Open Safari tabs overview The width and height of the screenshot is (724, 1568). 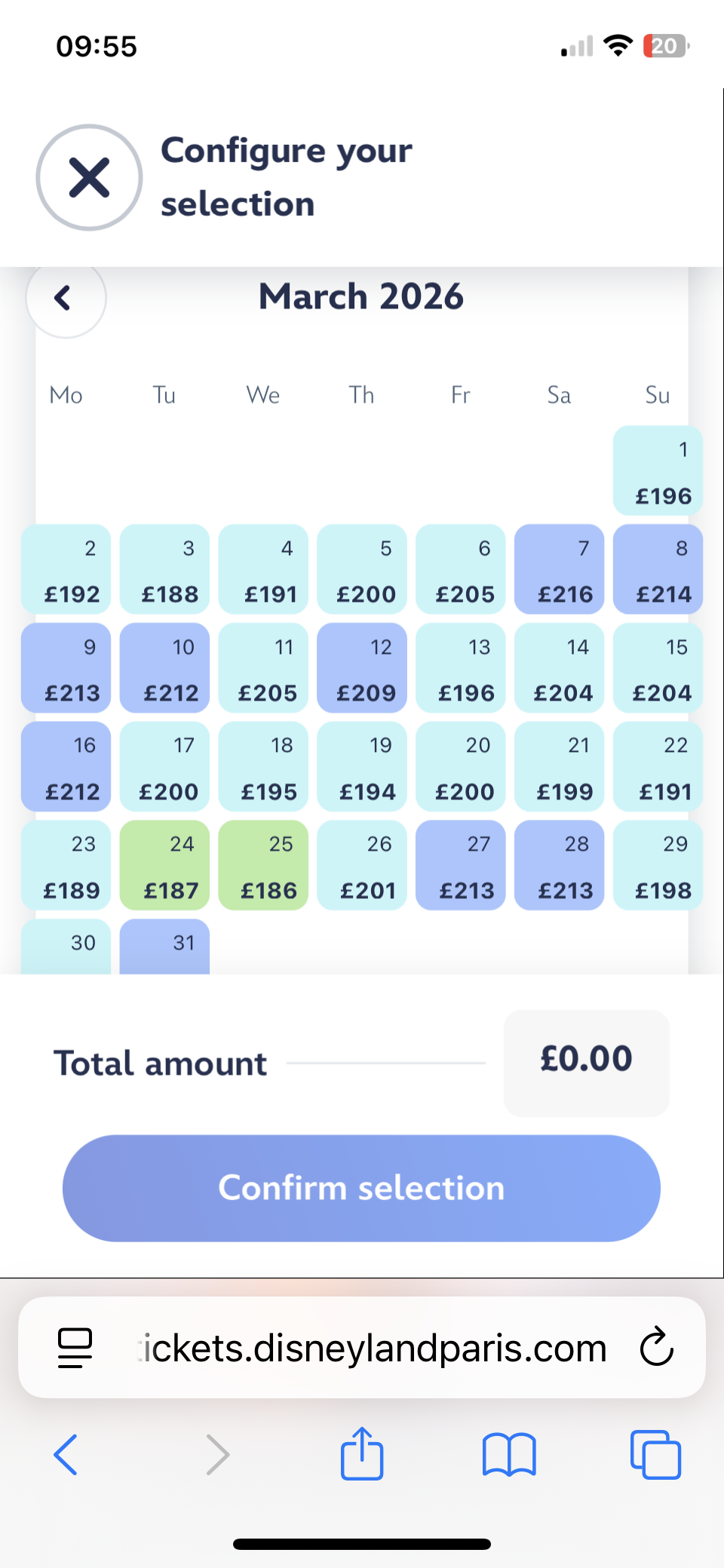coord(655,1454)
